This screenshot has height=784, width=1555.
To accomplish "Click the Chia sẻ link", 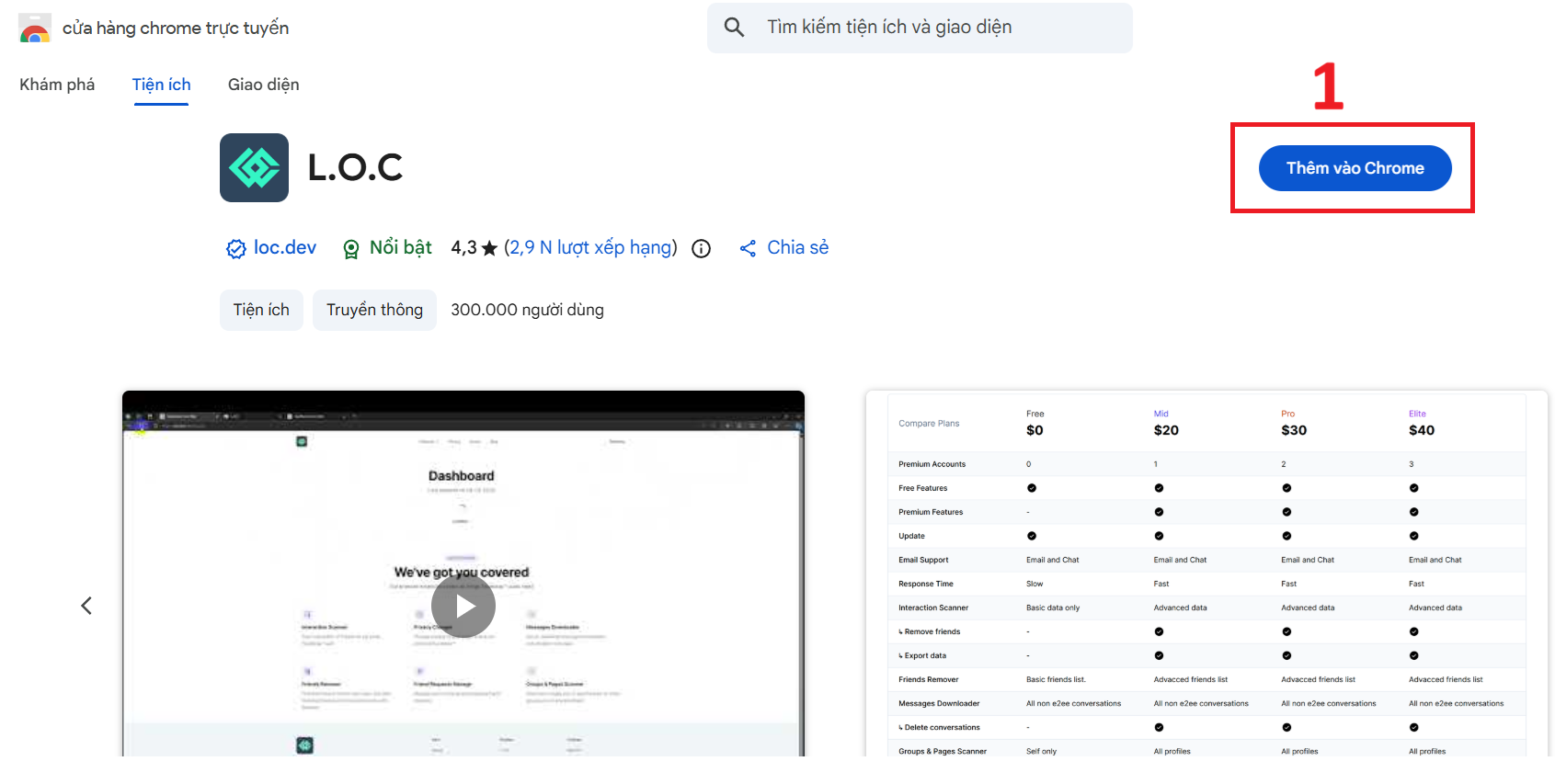I will coord(798,247).
